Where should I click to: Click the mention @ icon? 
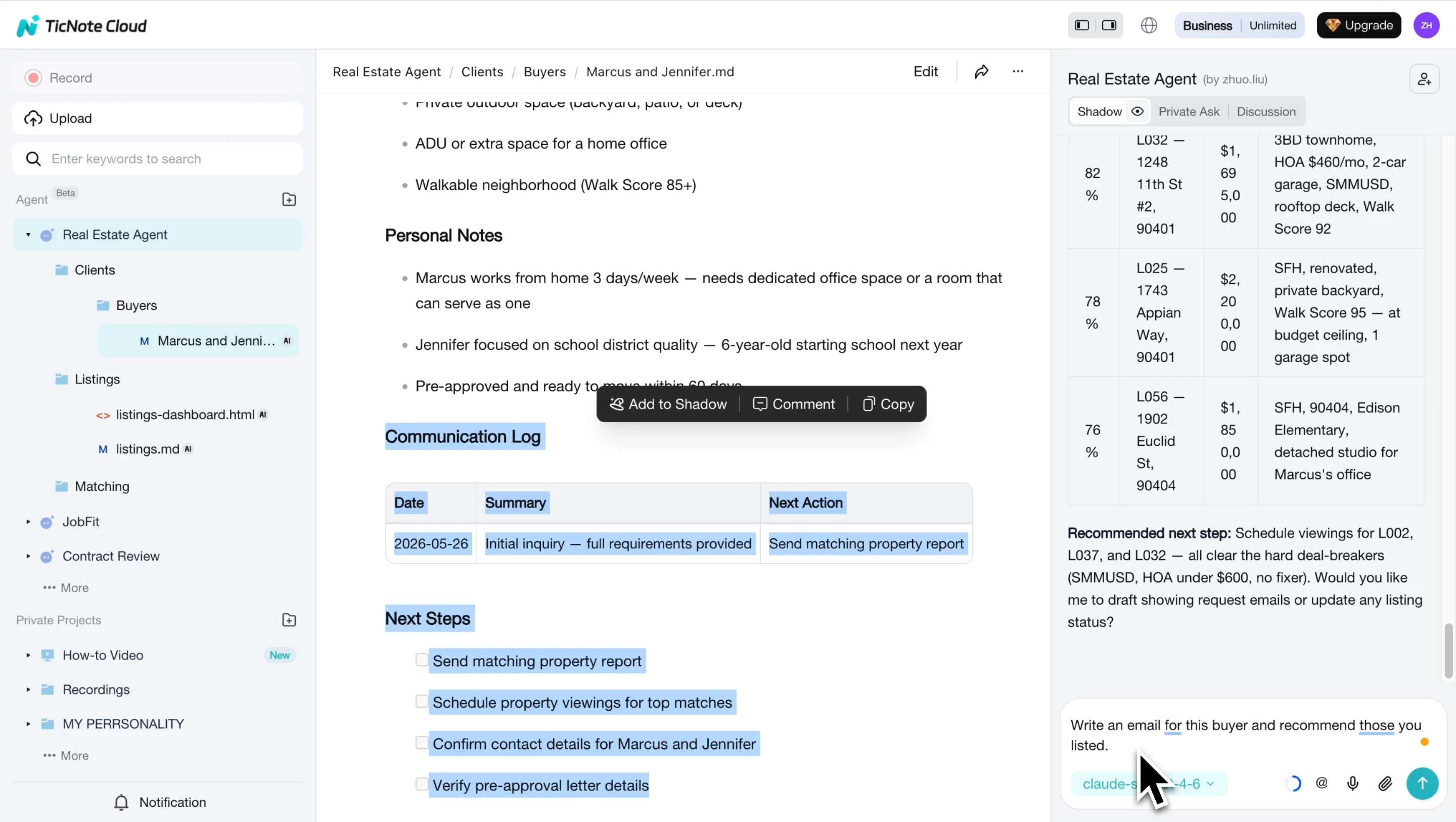[x=1322, y=783]
